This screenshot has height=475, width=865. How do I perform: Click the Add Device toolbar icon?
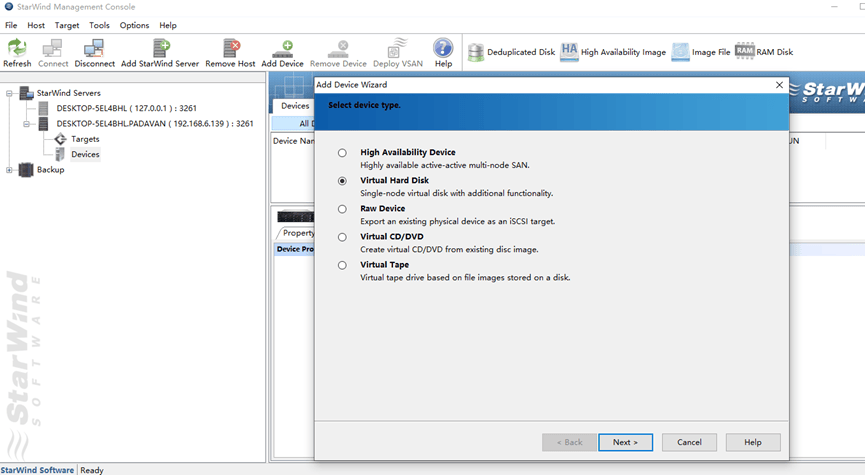[x=282, y=49]
